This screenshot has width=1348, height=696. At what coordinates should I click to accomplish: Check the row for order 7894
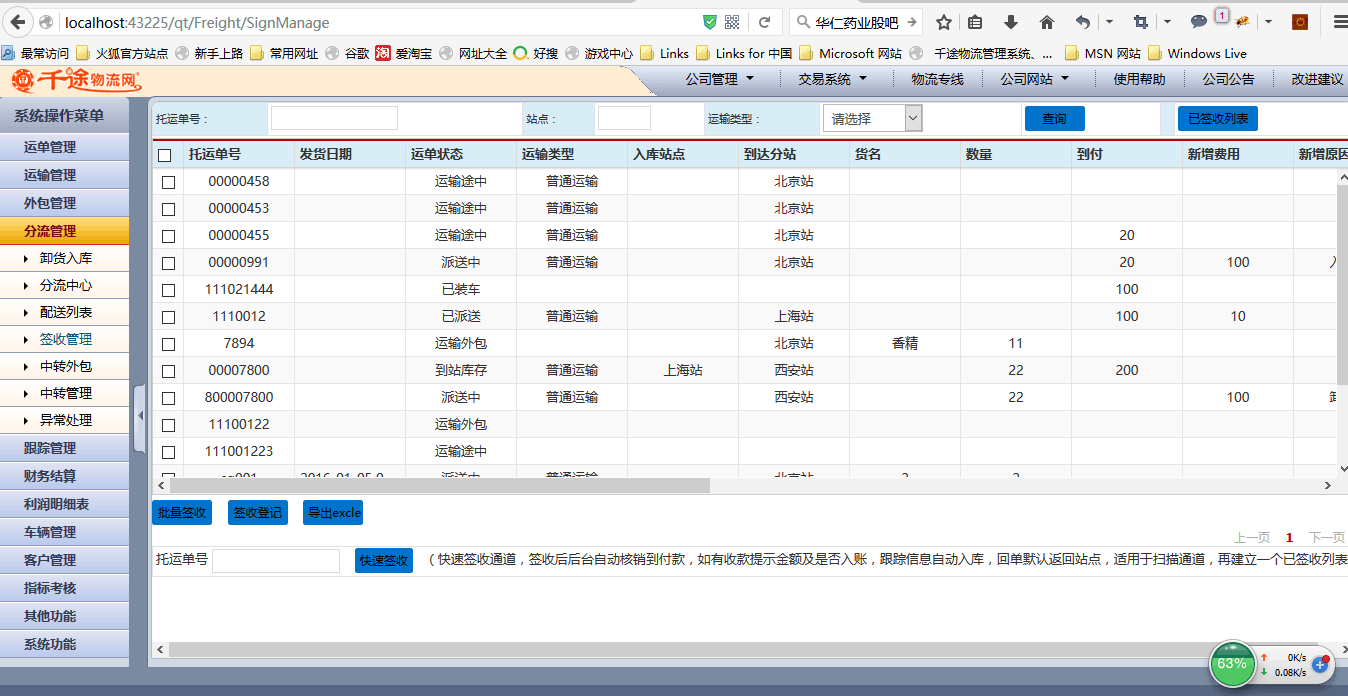pos(168,344)
